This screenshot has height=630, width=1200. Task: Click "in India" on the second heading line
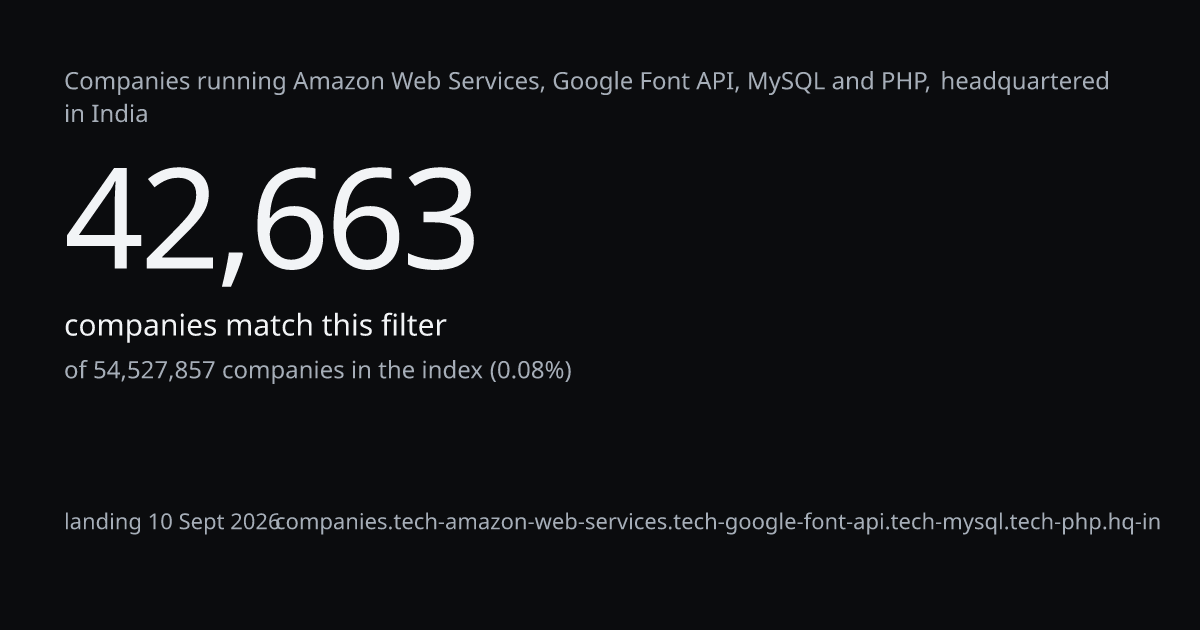click(x=106, y=114)
